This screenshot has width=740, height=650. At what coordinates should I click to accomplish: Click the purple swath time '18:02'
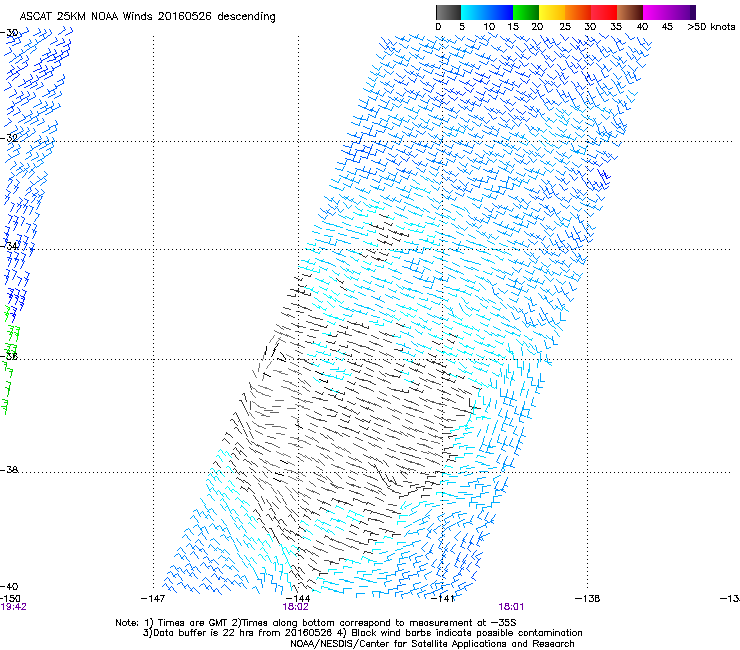point(295,607)
